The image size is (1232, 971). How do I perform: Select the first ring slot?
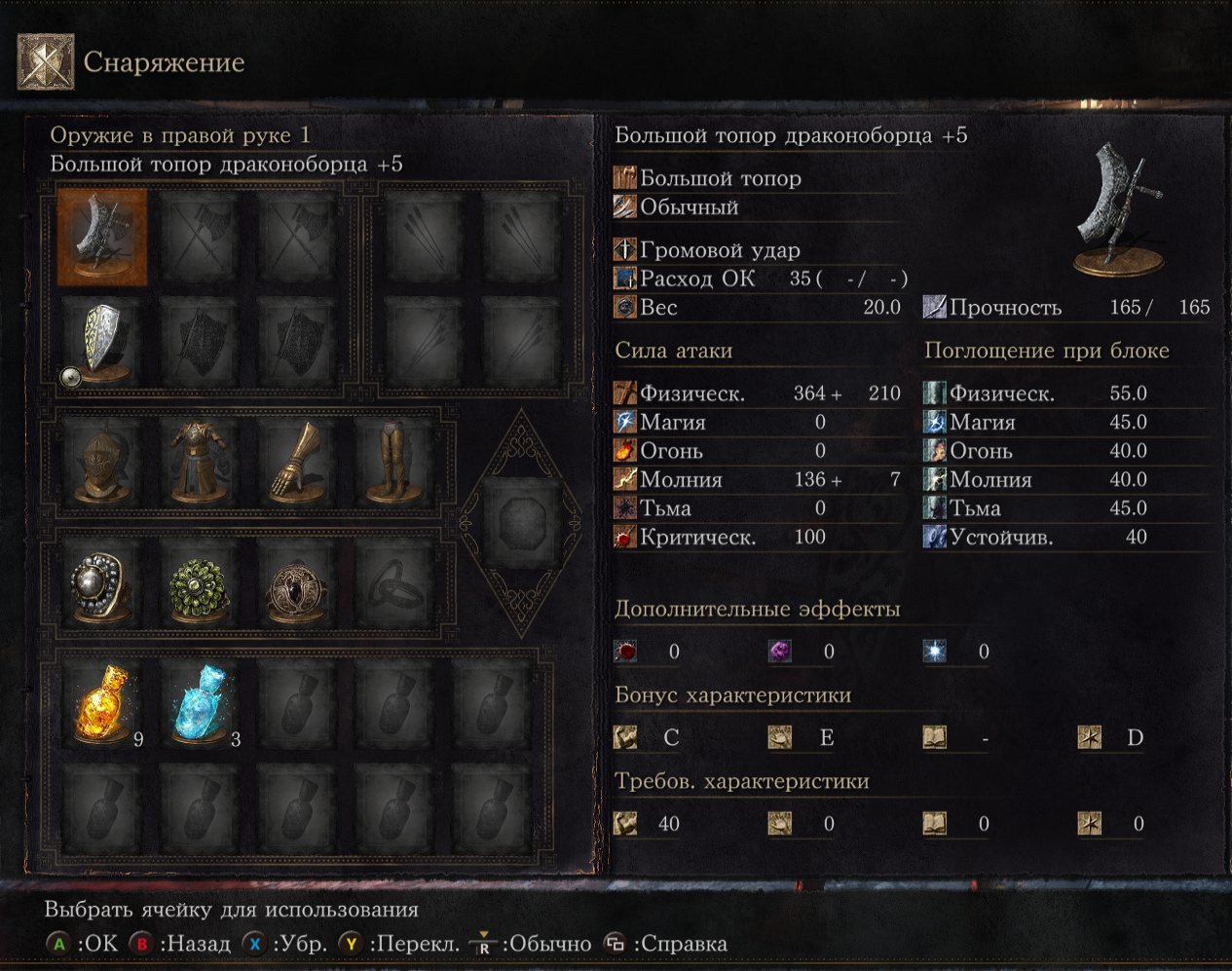[102, 584]
